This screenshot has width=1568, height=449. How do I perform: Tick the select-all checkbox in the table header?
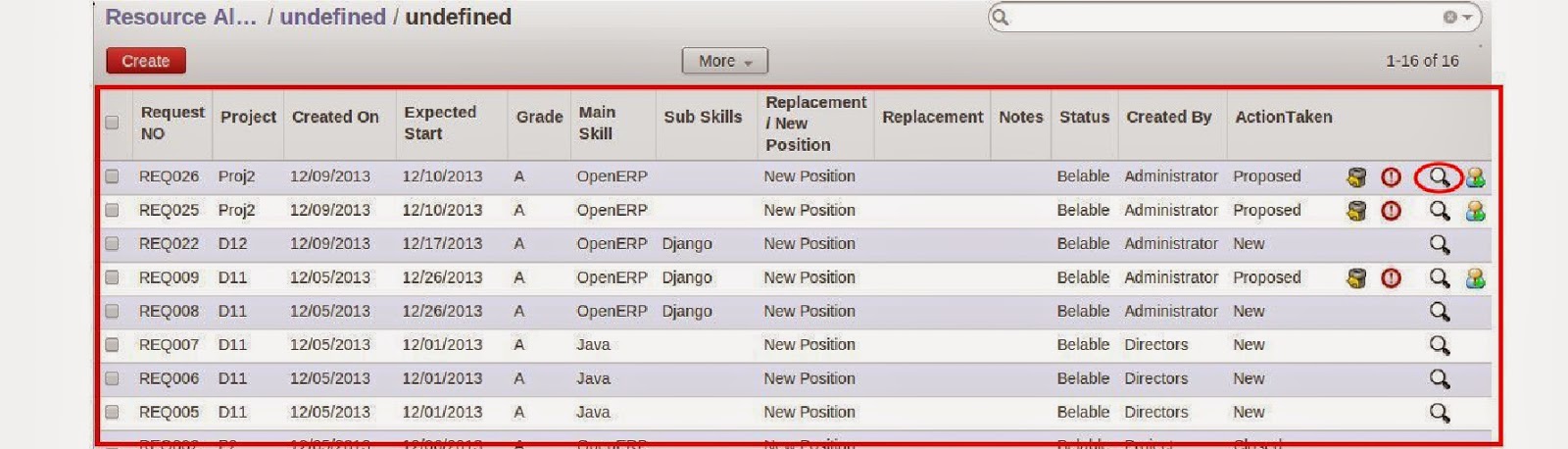coord(112,123)
